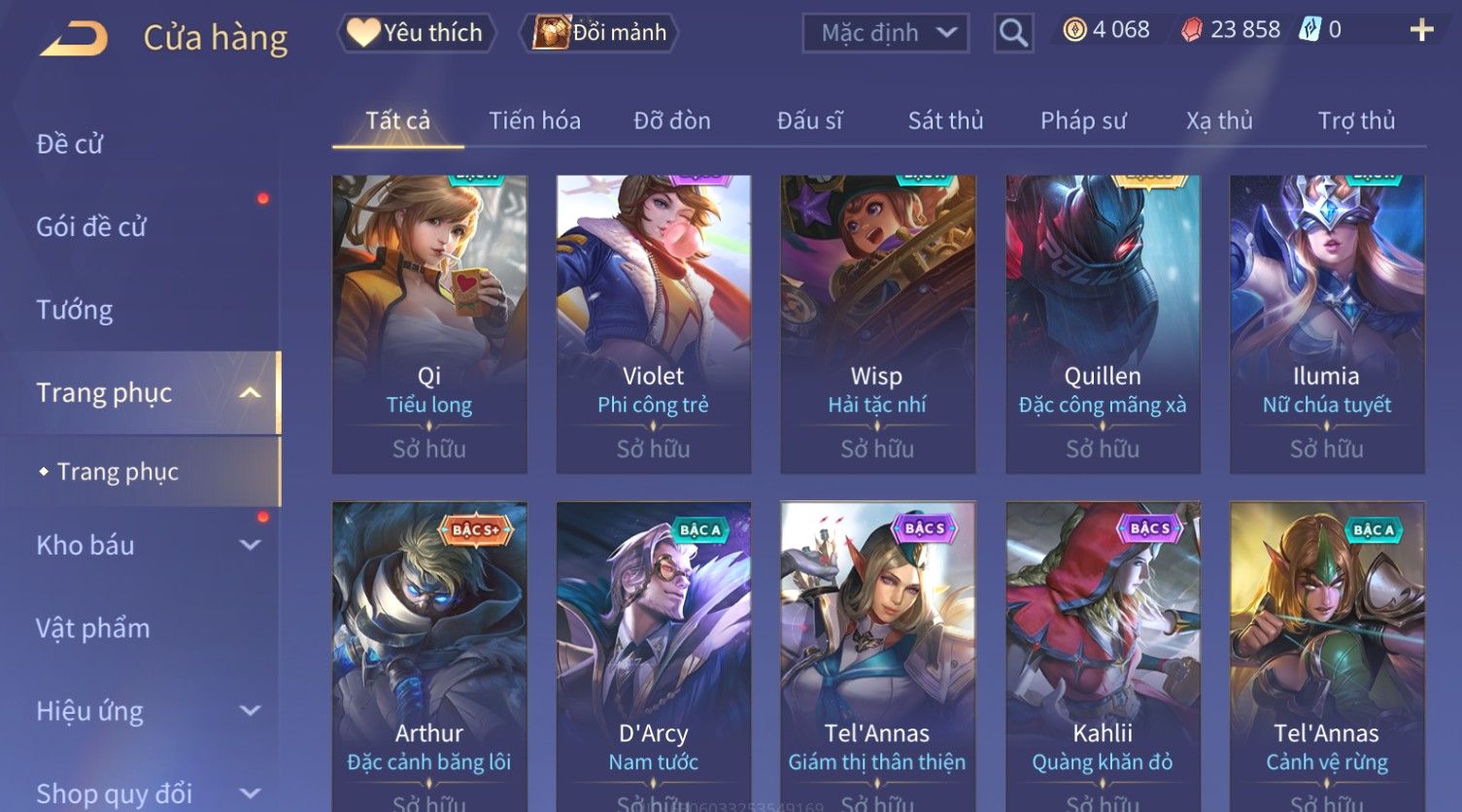Tap the red ruby currency icon
The width and height of the screenshot is (1462, 812).
point(1191,30)
